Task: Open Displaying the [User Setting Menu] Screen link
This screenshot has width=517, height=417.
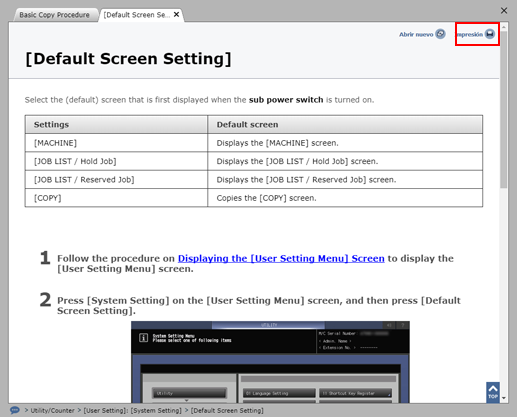Action: pyautogui.click(x=281, y=258)
